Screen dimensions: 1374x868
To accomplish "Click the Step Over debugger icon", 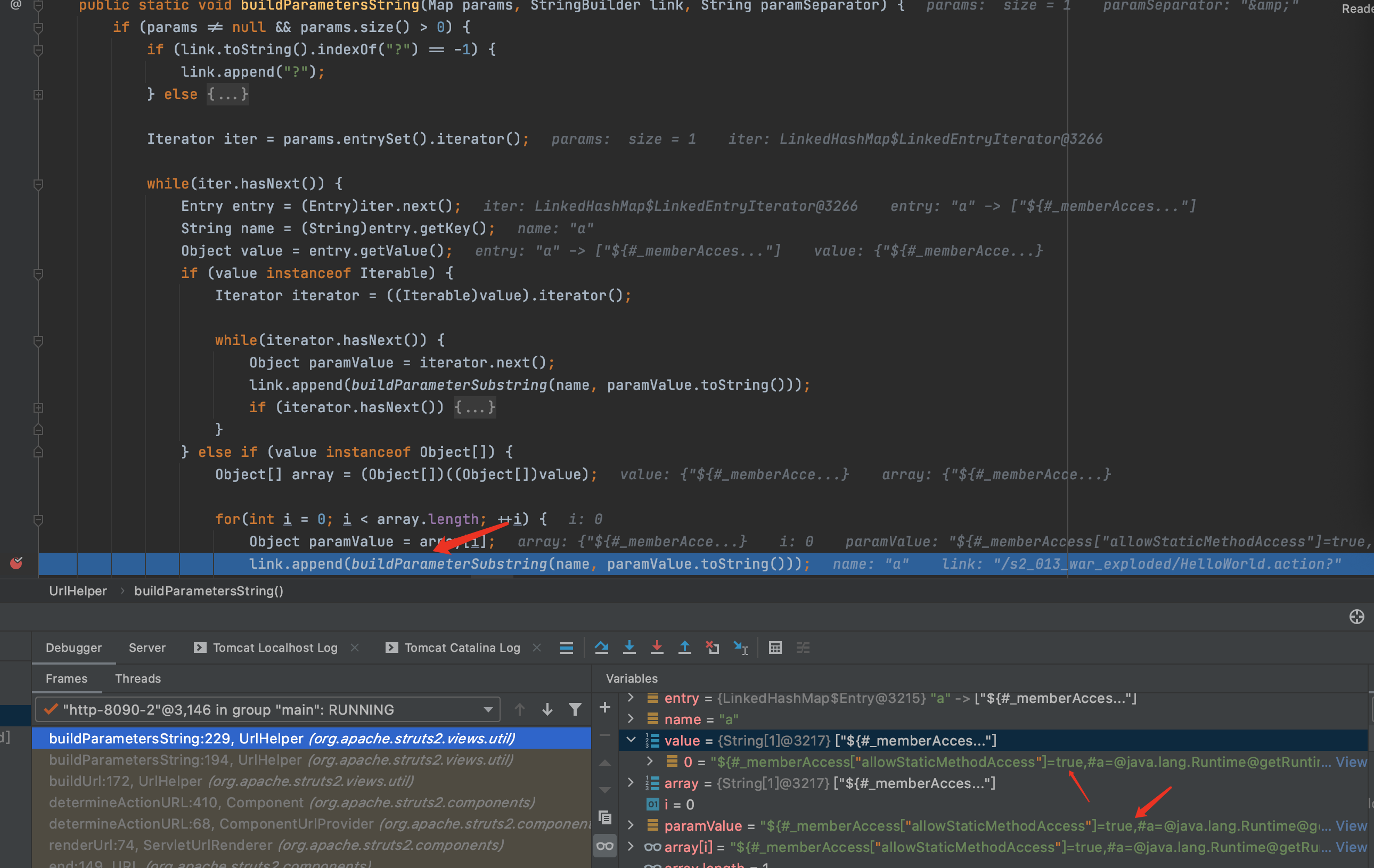I will tap(601, 647).
